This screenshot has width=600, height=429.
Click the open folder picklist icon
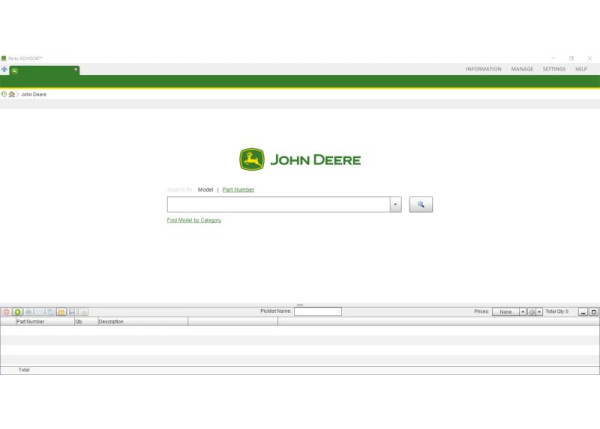61,312
